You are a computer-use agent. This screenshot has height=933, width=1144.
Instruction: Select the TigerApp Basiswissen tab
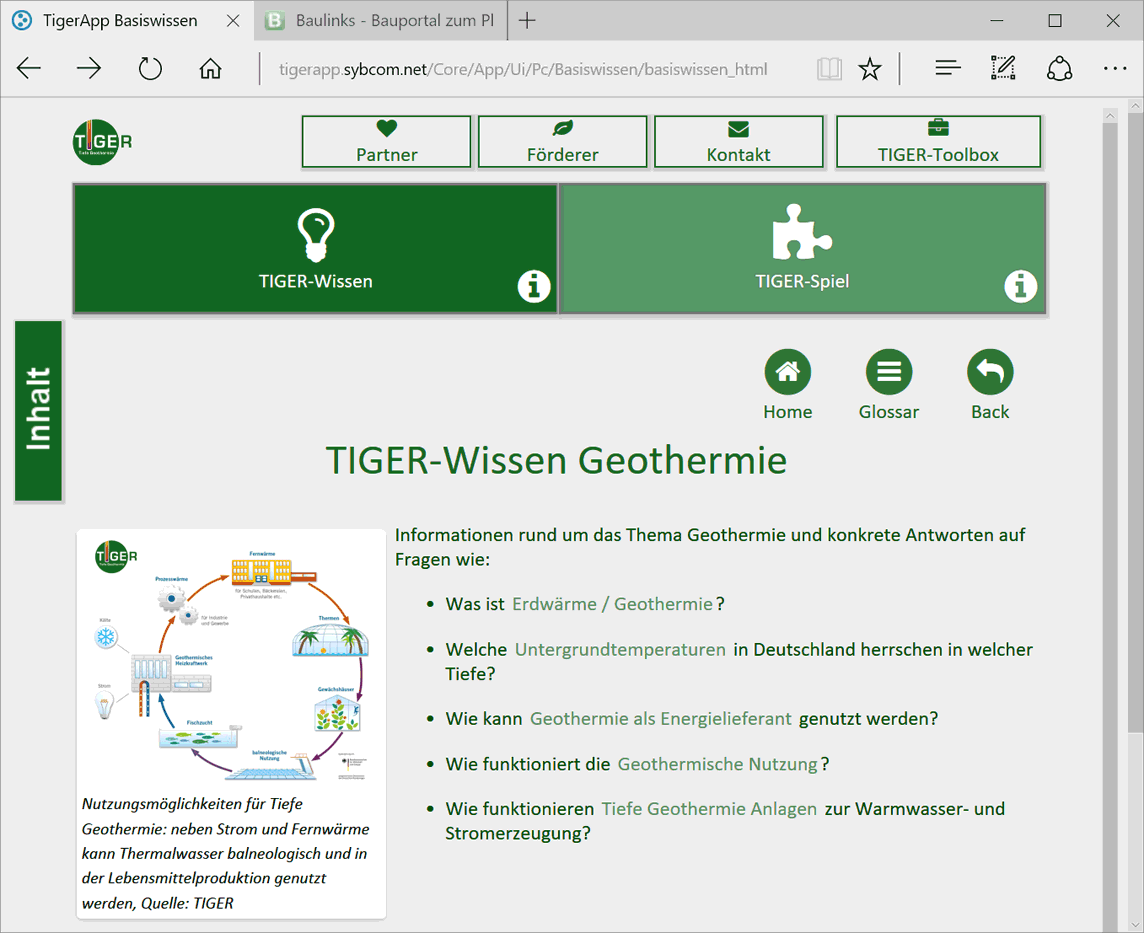coord(120,20)
